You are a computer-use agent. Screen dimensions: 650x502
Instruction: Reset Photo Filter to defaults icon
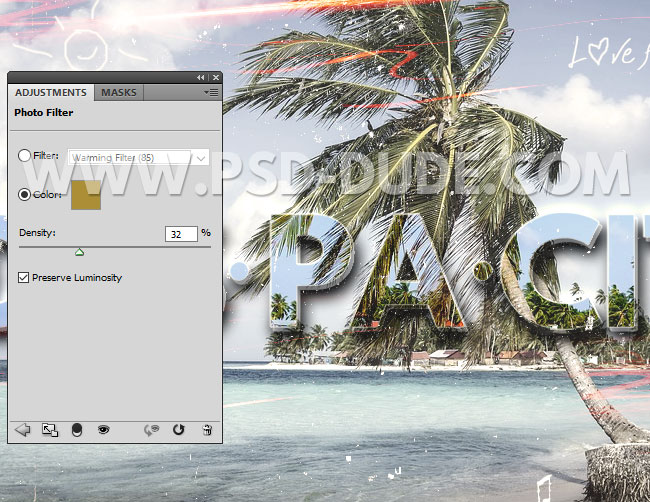[x=179, y=429]
